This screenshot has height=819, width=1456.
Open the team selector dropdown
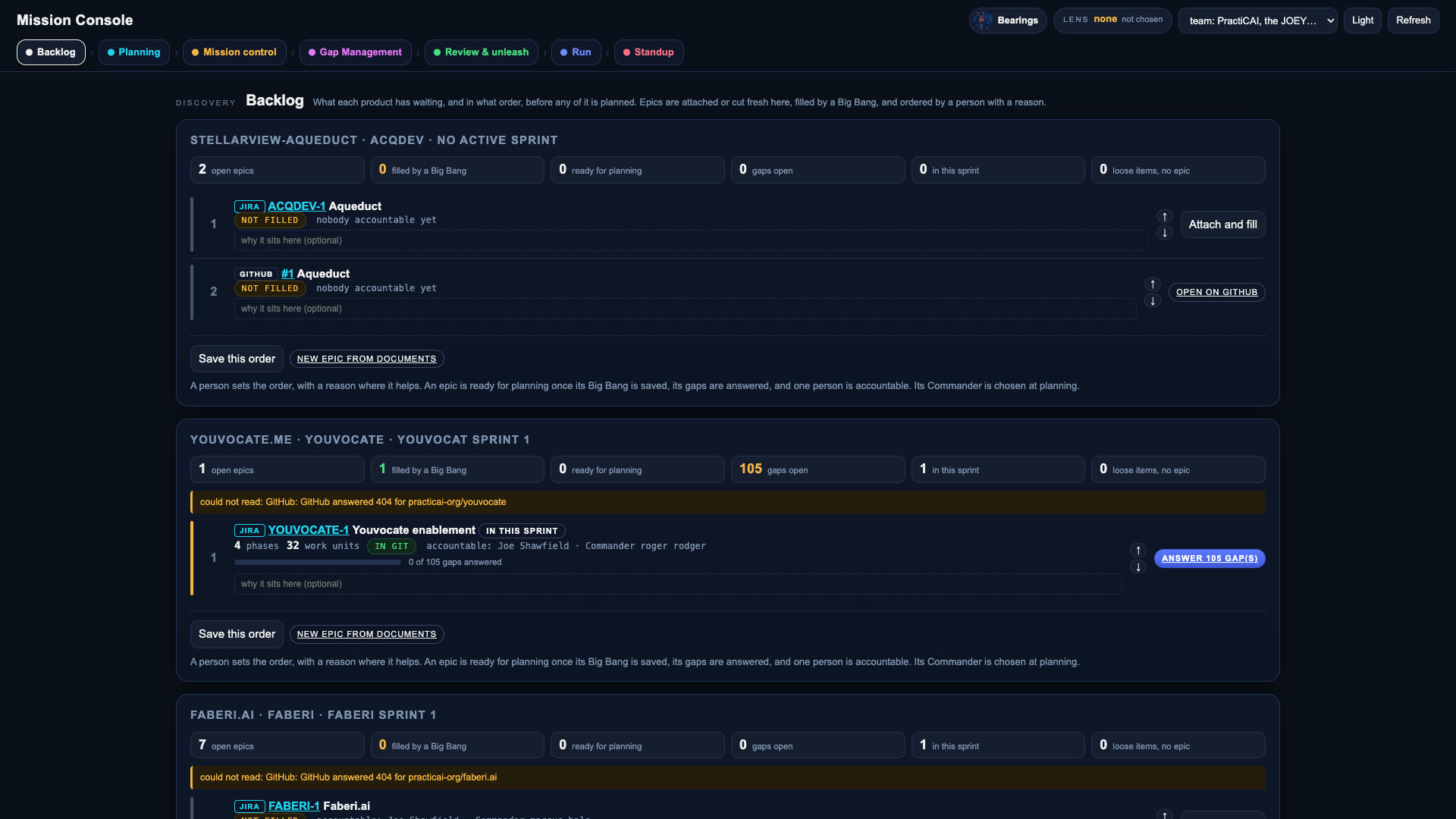click(x=1258, y=20)
